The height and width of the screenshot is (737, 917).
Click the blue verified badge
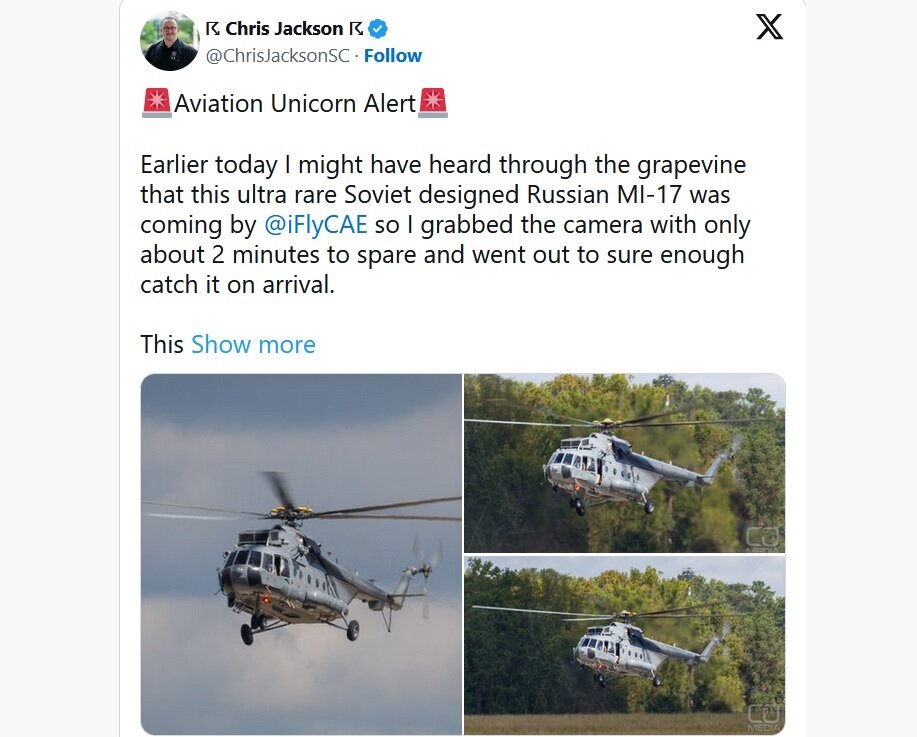tap(379, 29)
